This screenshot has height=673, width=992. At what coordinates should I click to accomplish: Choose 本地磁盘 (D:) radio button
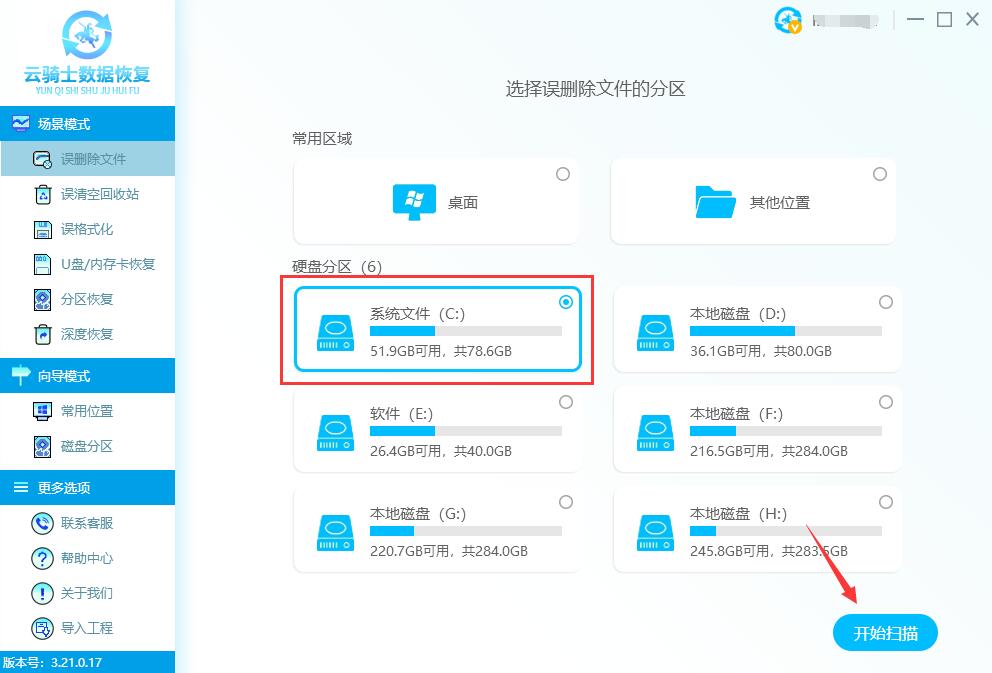click(886, 302)
